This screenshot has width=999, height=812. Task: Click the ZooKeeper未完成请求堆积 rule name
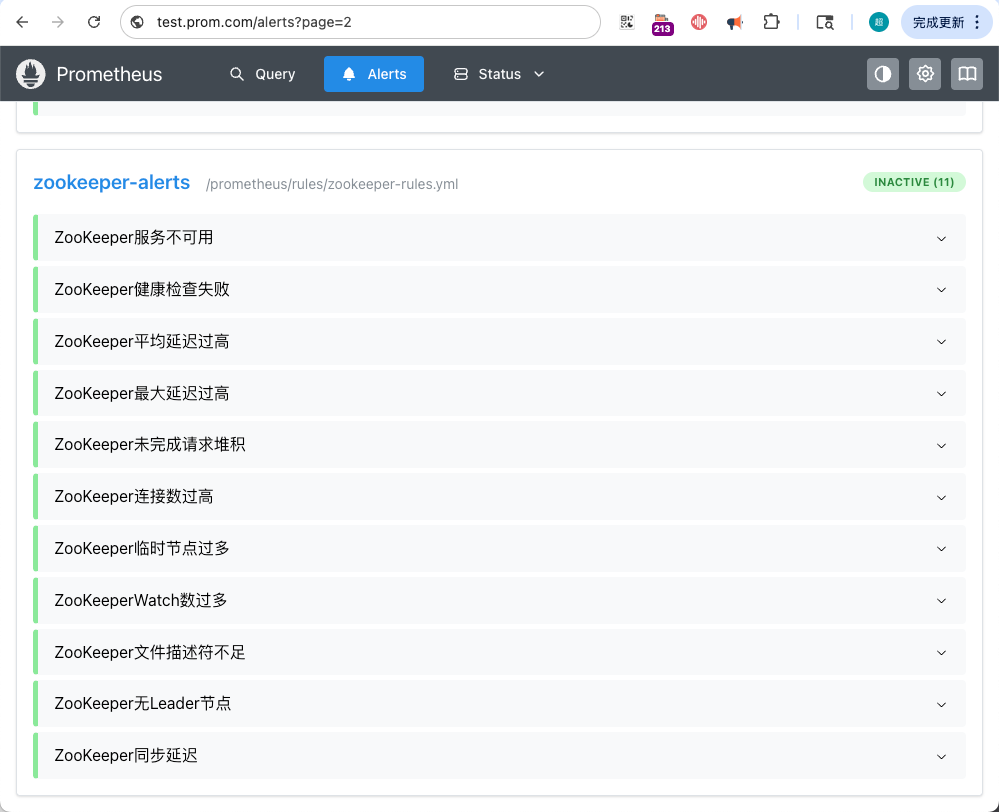tap(150, 444)
